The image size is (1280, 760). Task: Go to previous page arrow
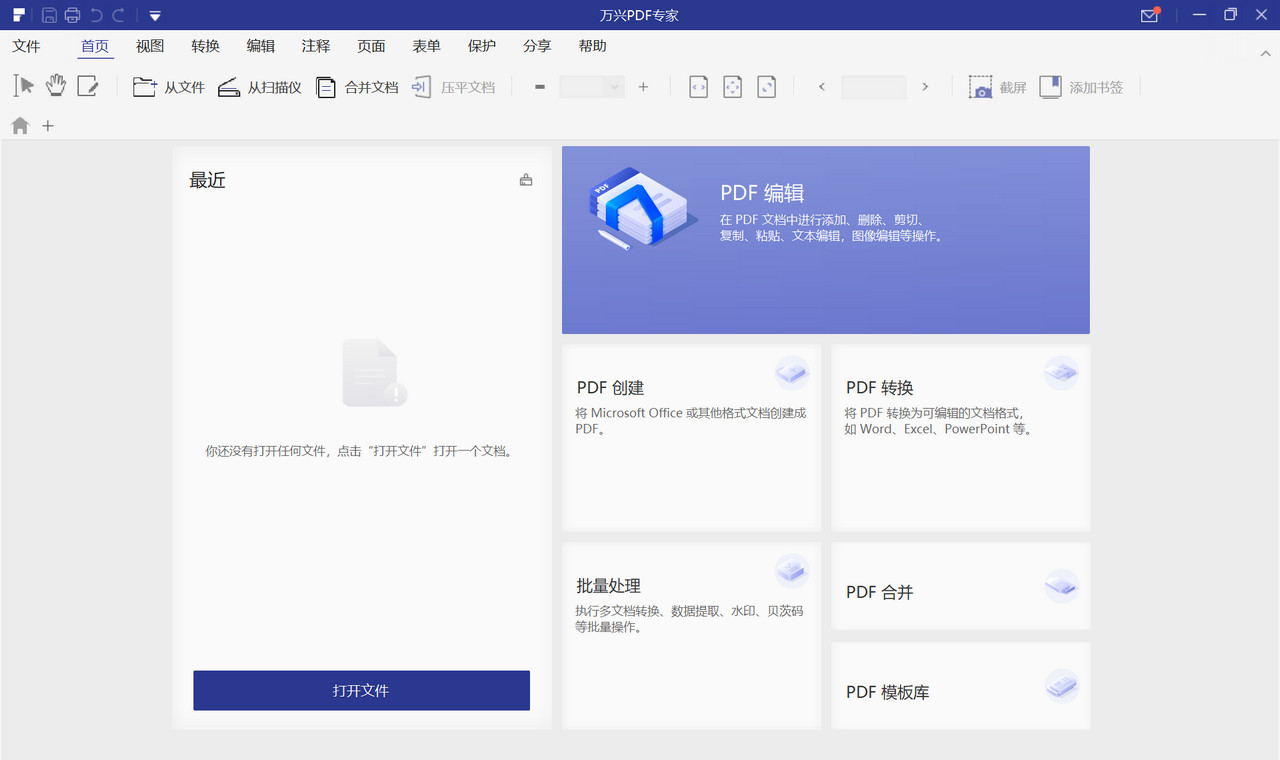point(822,87)
